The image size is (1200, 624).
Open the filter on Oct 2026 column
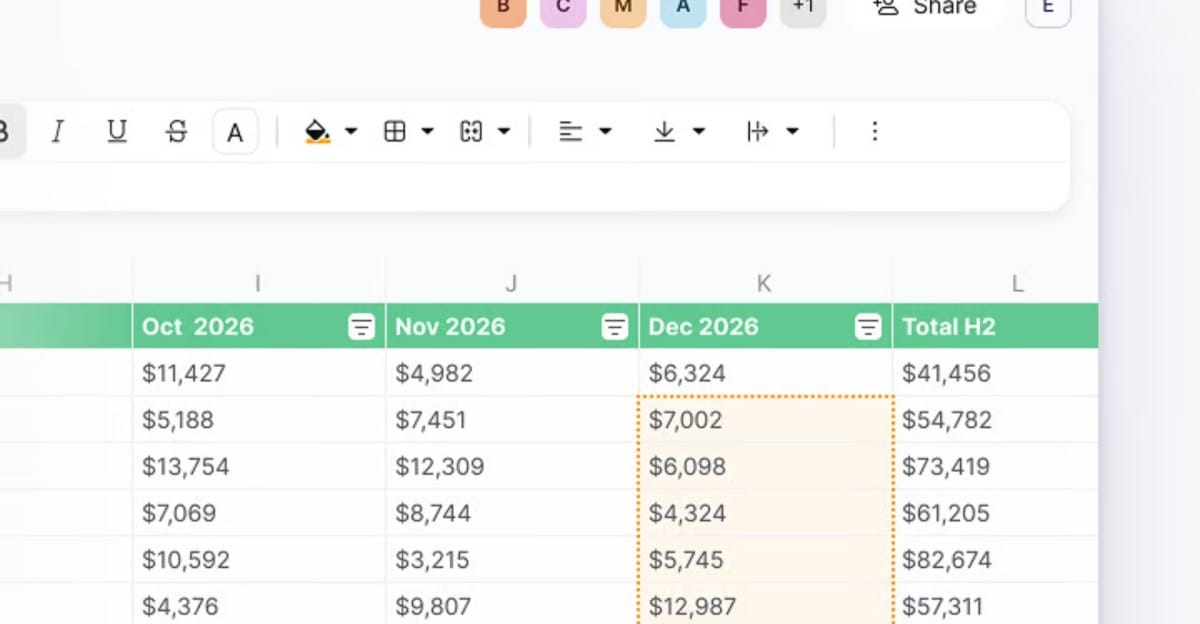coord(361,327)
